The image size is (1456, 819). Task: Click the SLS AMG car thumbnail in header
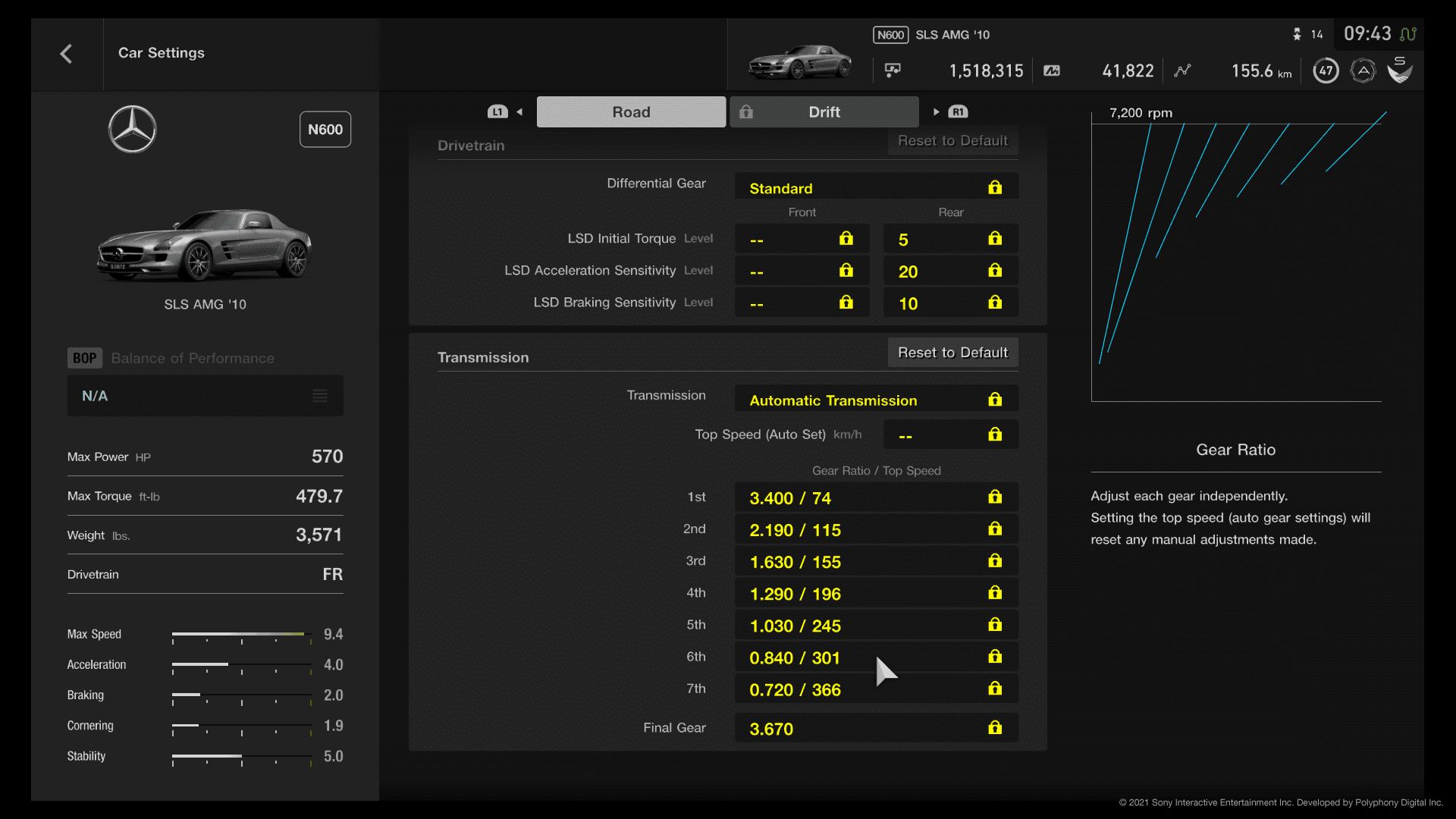(x=799, y=62)
